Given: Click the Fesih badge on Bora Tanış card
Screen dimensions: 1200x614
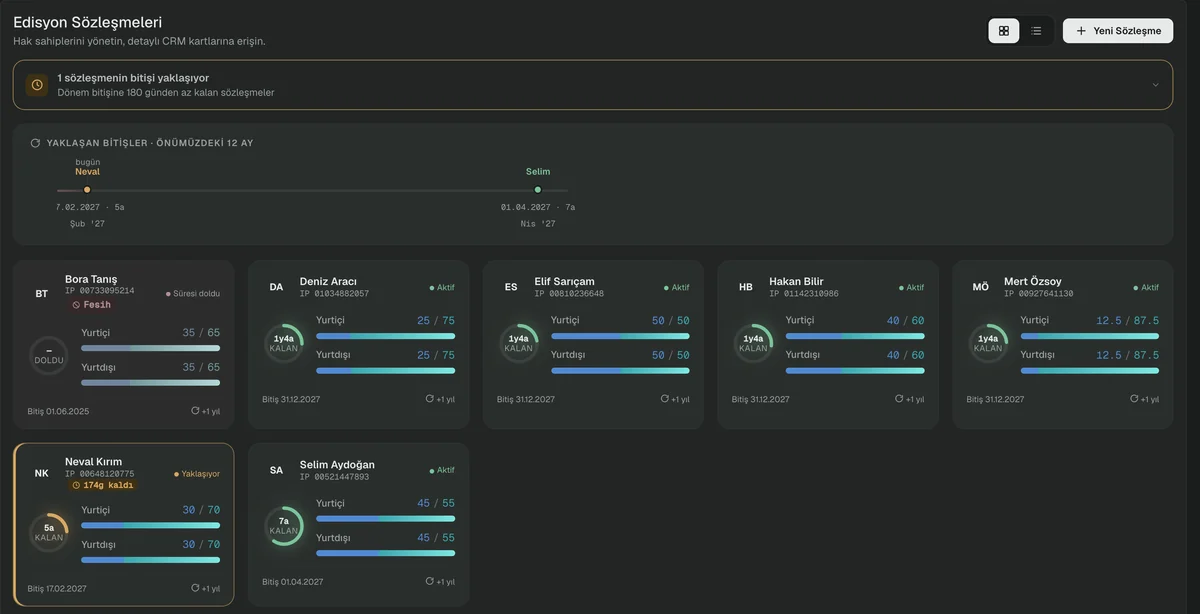Looking at the screenshot, I should coord(91,304).
